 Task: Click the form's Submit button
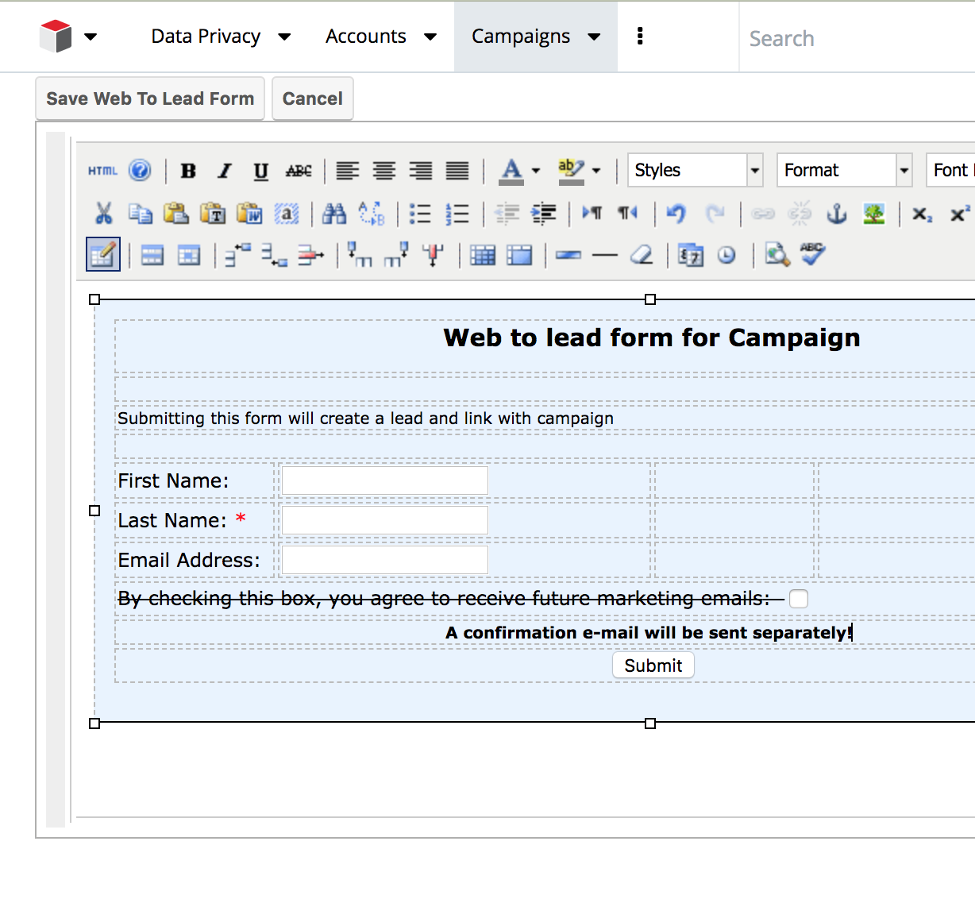click(x=653, y=666)
